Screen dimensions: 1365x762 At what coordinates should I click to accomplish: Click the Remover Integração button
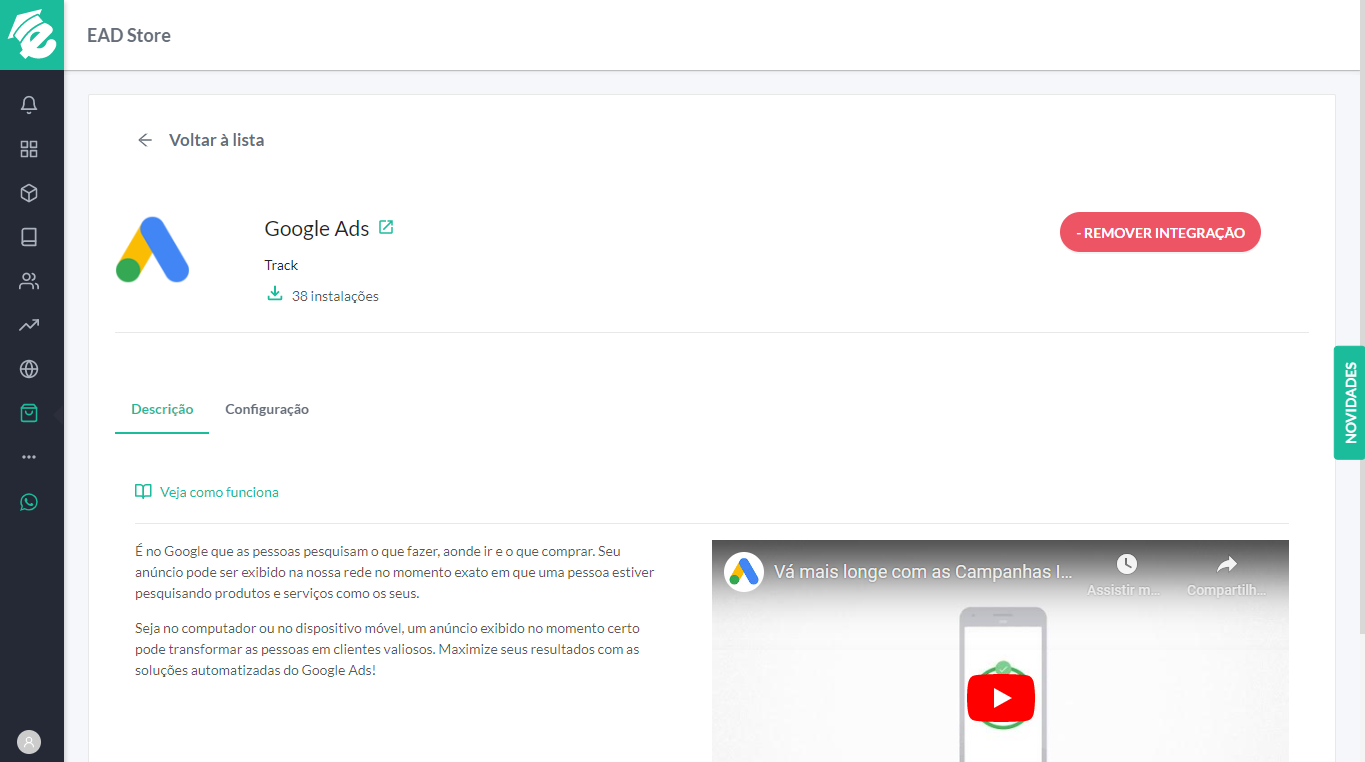(x=1160, y=233)
